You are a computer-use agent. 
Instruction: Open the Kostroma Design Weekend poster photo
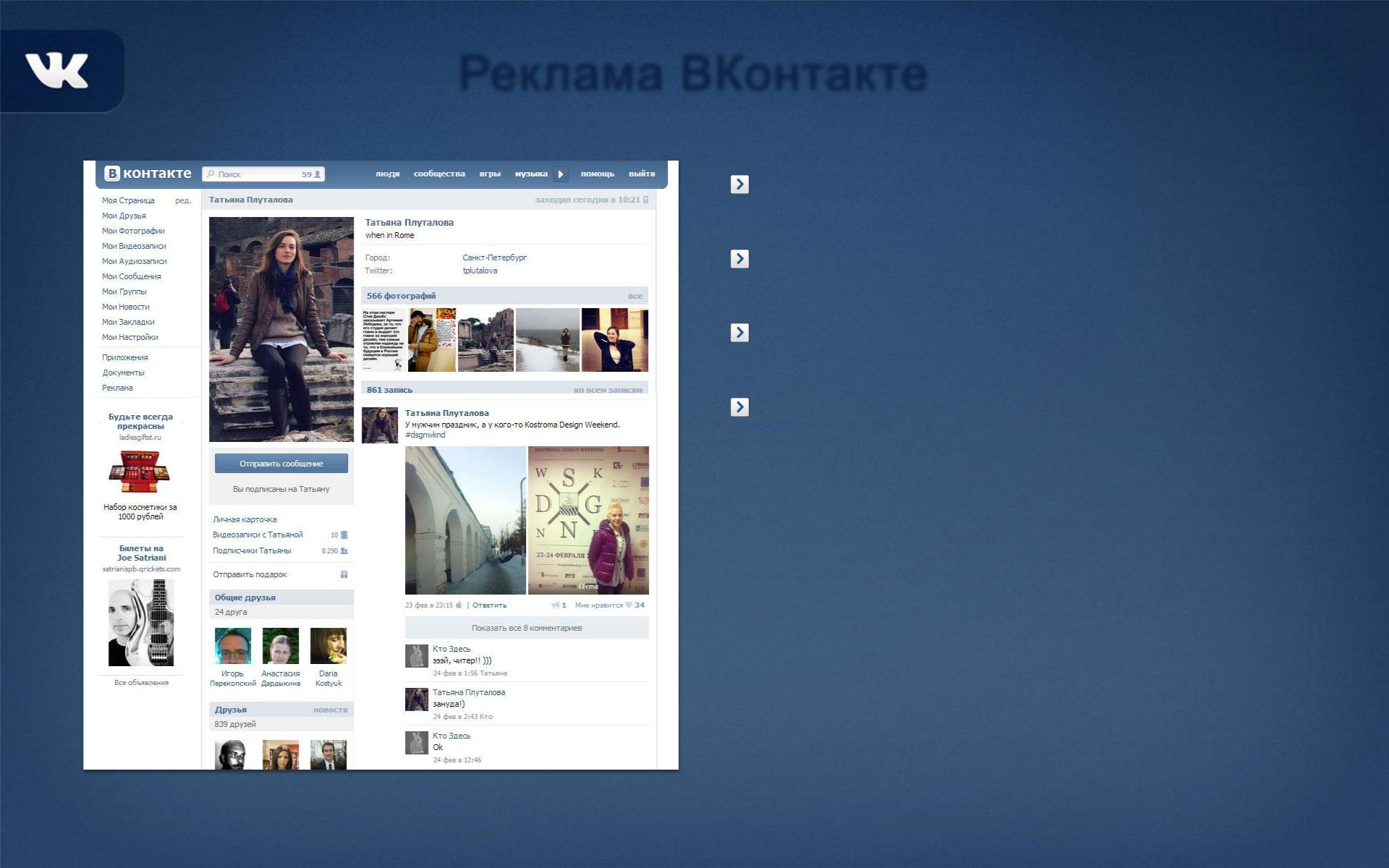click(x=588, y=520)
